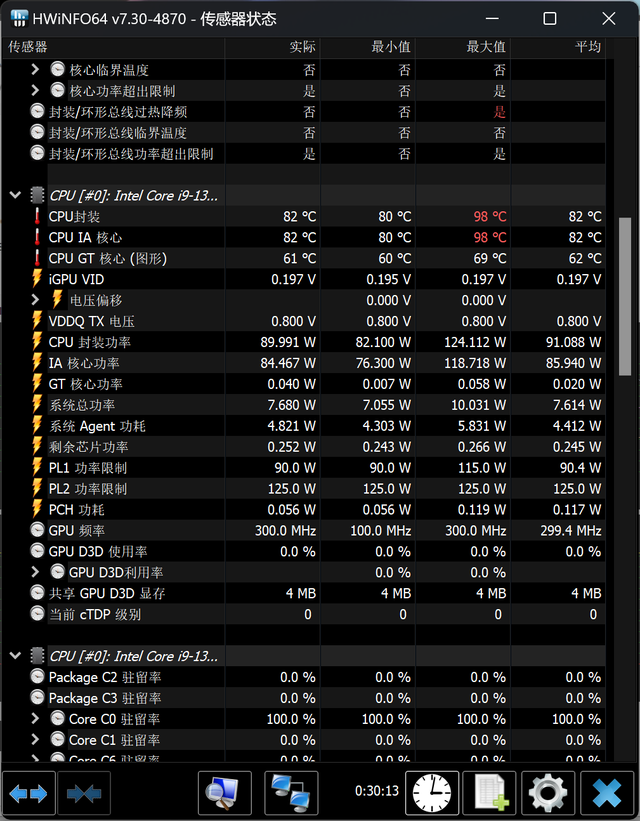The image size is (640, 821).
Task: Open the remote network monitors icon
Action: pos(291,793)
